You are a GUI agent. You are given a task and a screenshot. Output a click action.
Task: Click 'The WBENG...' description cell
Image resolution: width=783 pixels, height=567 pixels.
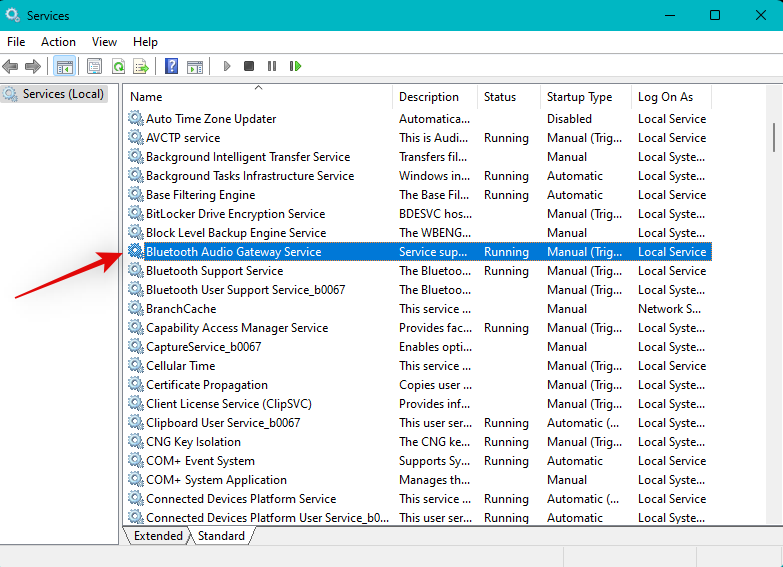tap(434, 233)
